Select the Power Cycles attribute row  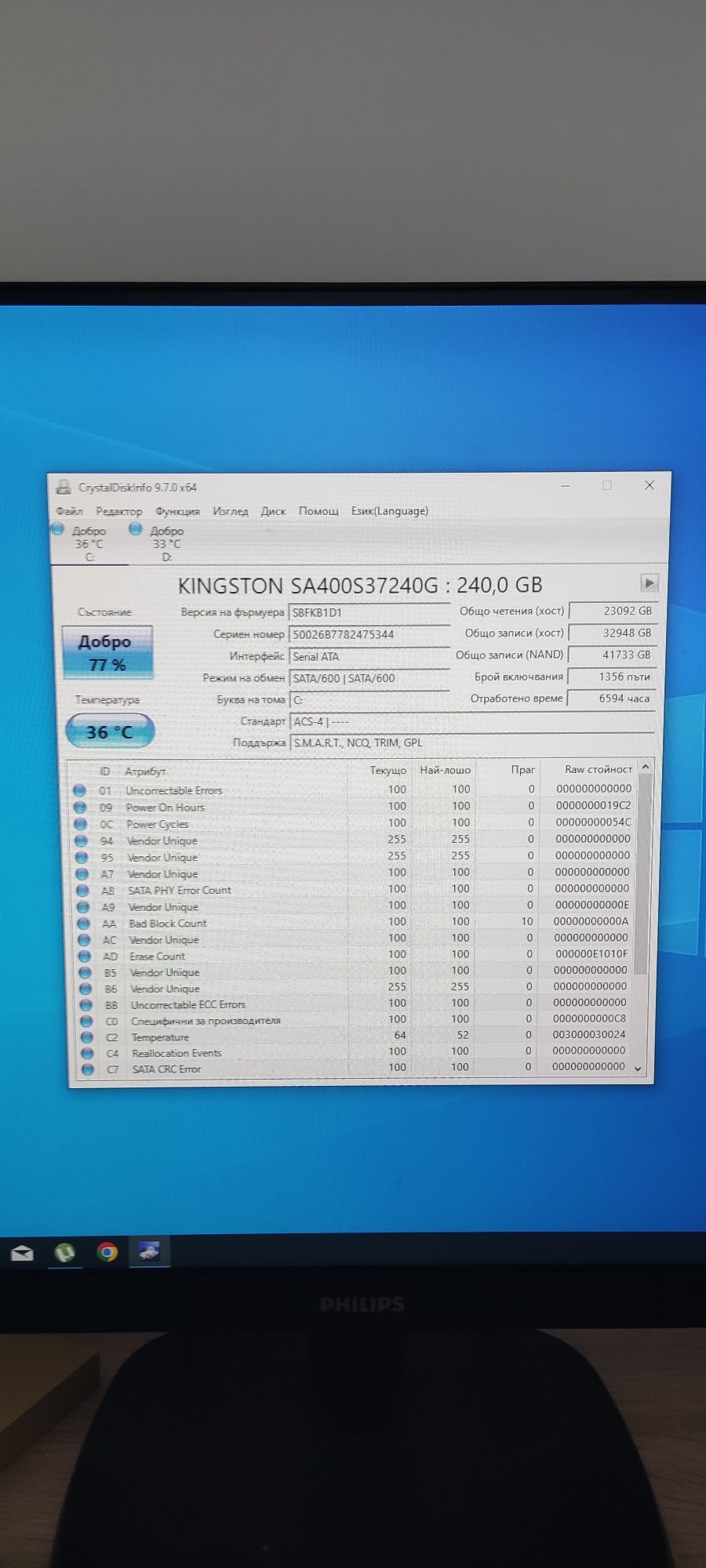[353, 823]
